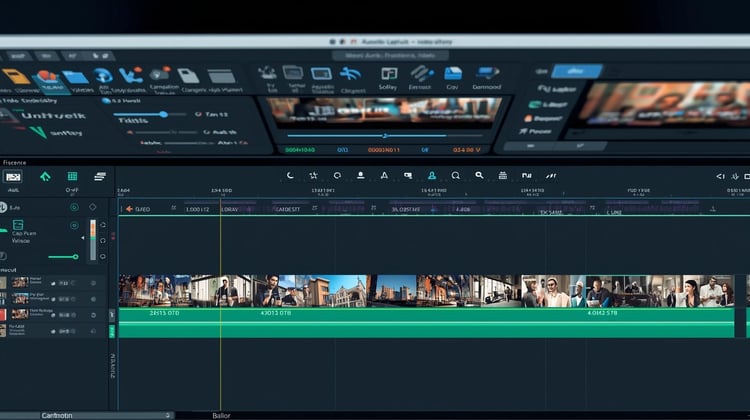Screen dimensions: 750x420
Task: Click the stacked lines list icon
Action: (x=99, y=177)
